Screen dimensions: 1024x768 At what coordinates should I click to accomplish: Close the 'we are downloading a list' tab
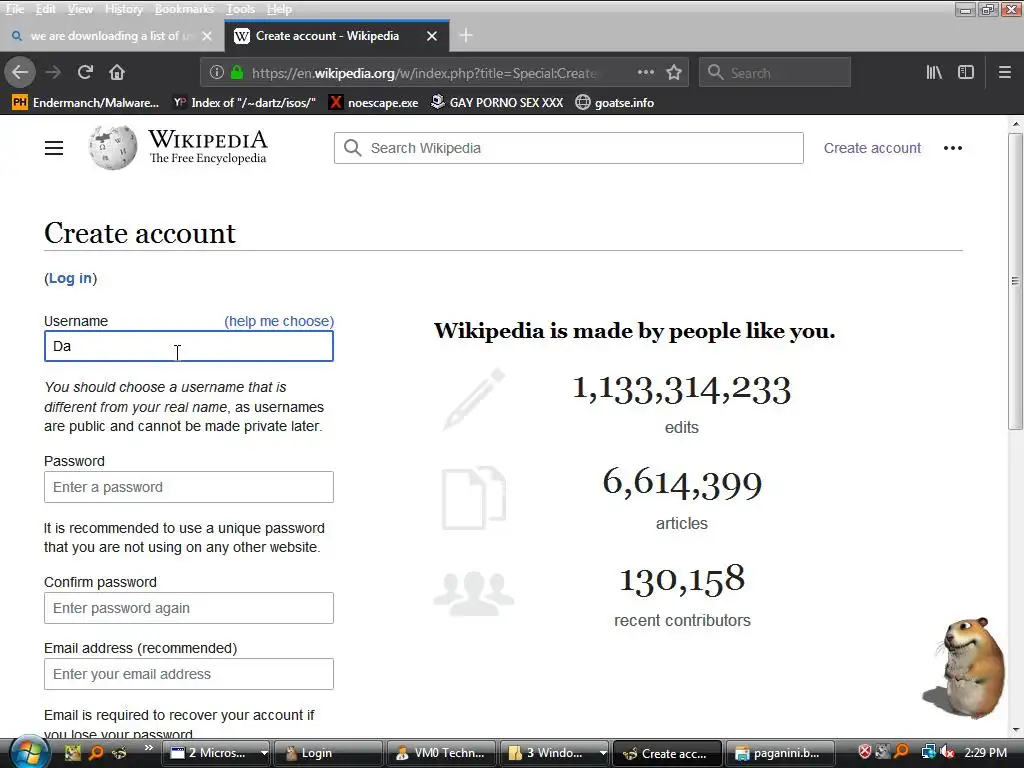(x=207, y=36)
